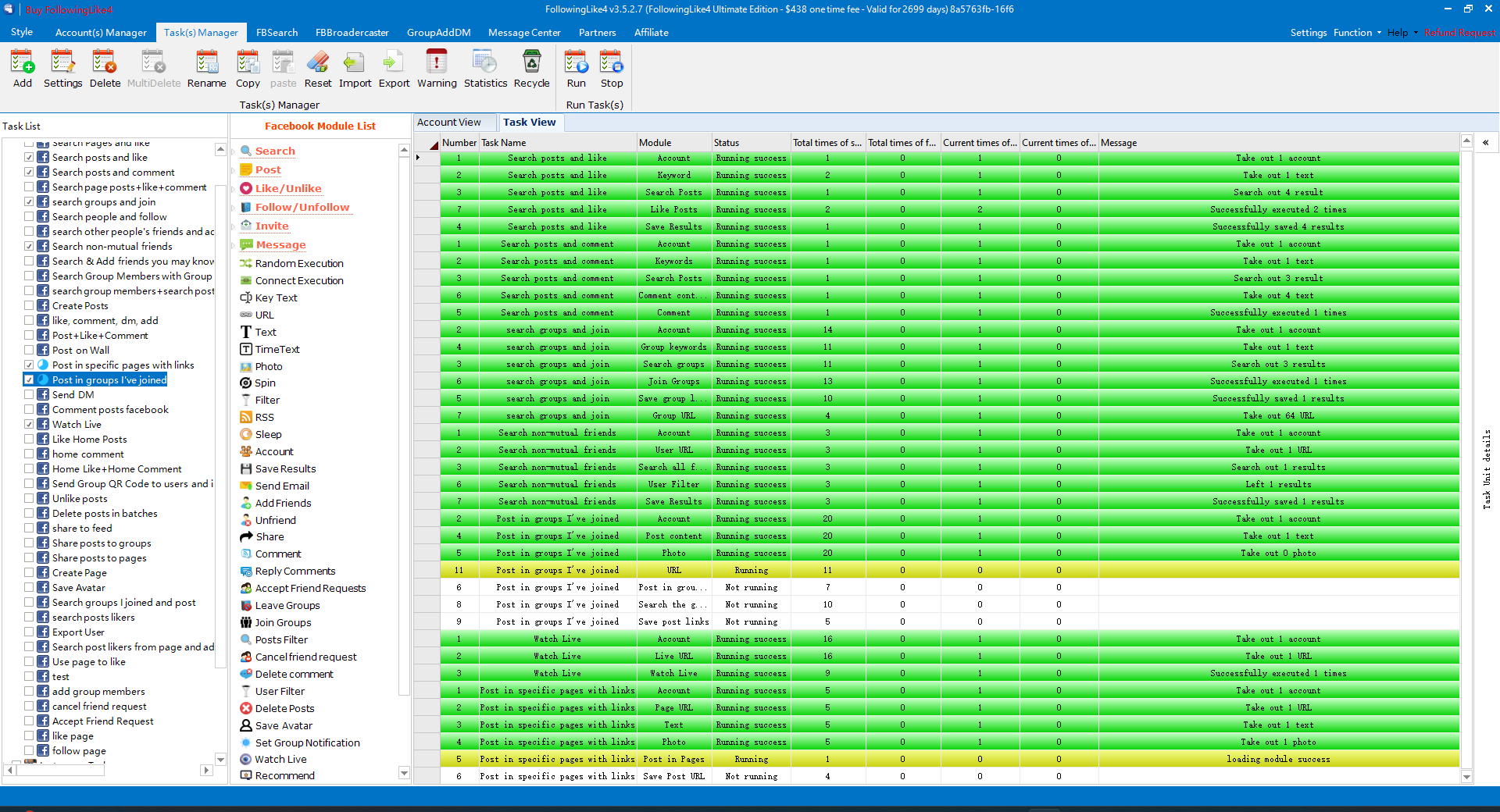The height and width of the screenshot is (812, 1500).
Task: Open the FBSearch tab
Action: tap(277, 32)
